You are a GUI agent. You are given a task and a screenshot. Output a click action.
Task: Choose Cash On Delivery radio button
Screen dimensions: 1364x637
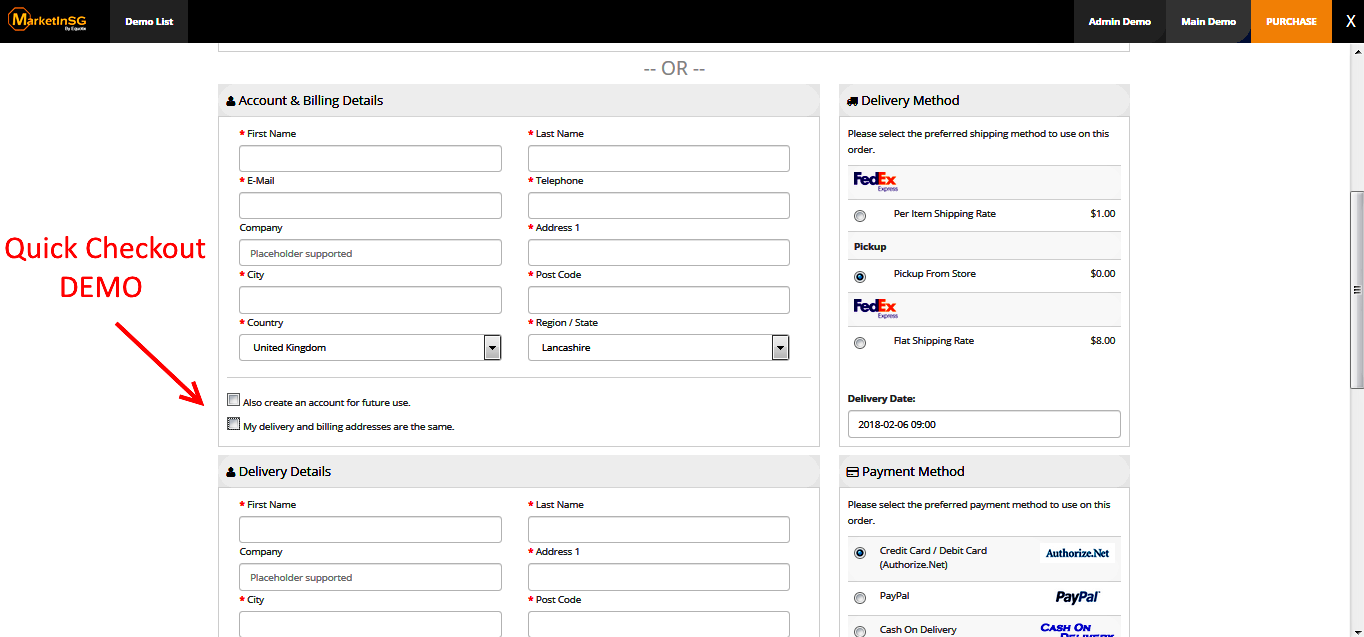pos(860,632)
